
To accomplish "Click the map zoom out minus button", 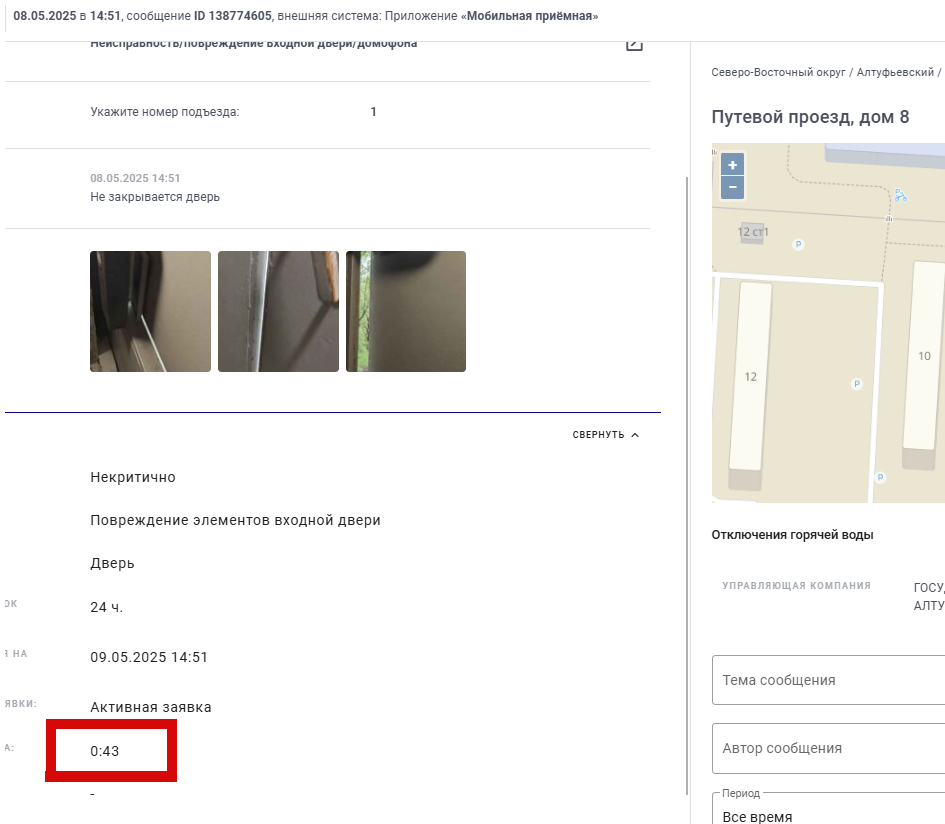I will (732, 187).
